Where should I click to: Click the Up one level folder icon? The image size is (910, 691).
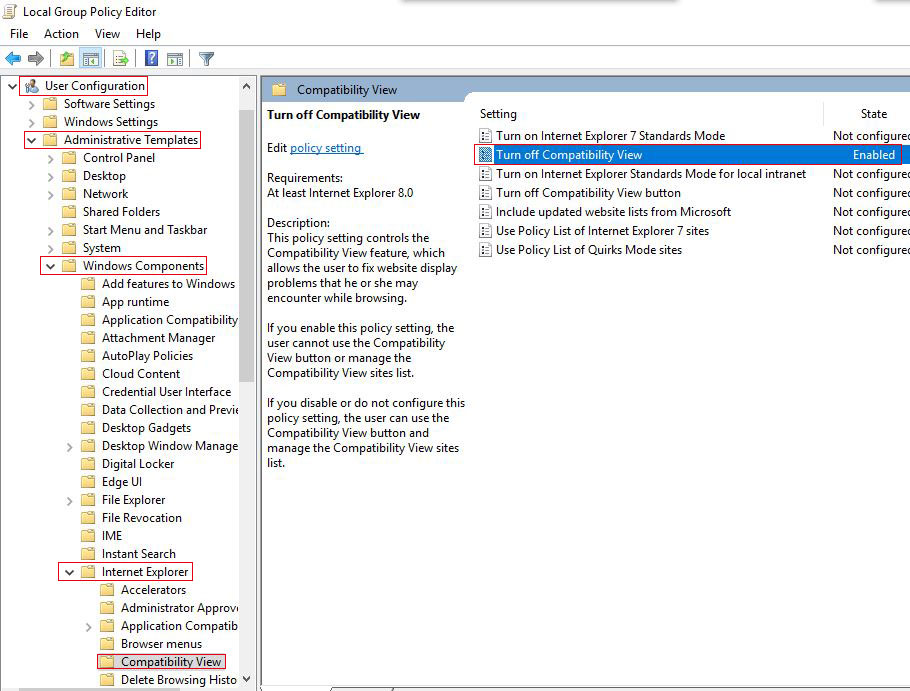(x=67, y=58)
